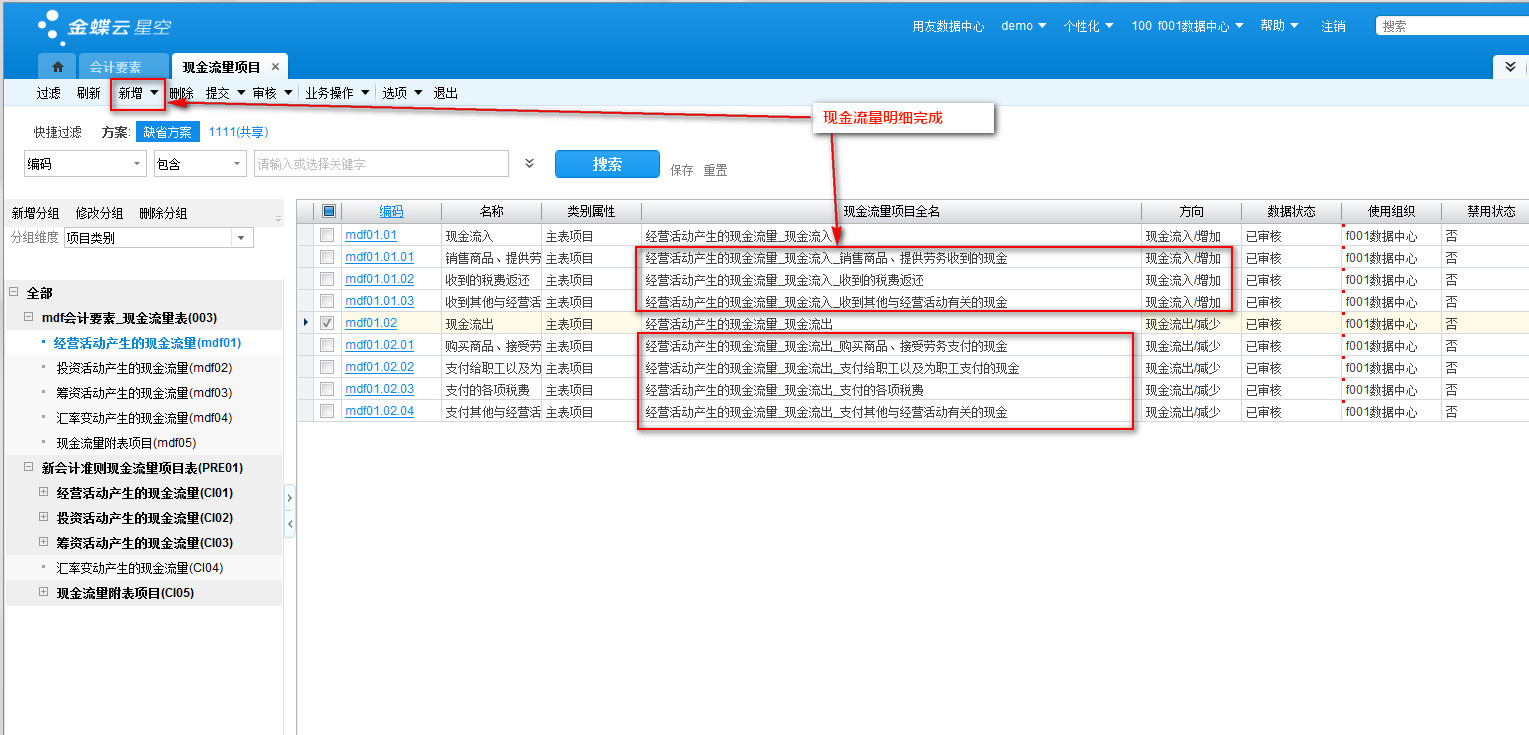
Task: Open the mdf01.01.02 code link
Action: click(379, 279)
